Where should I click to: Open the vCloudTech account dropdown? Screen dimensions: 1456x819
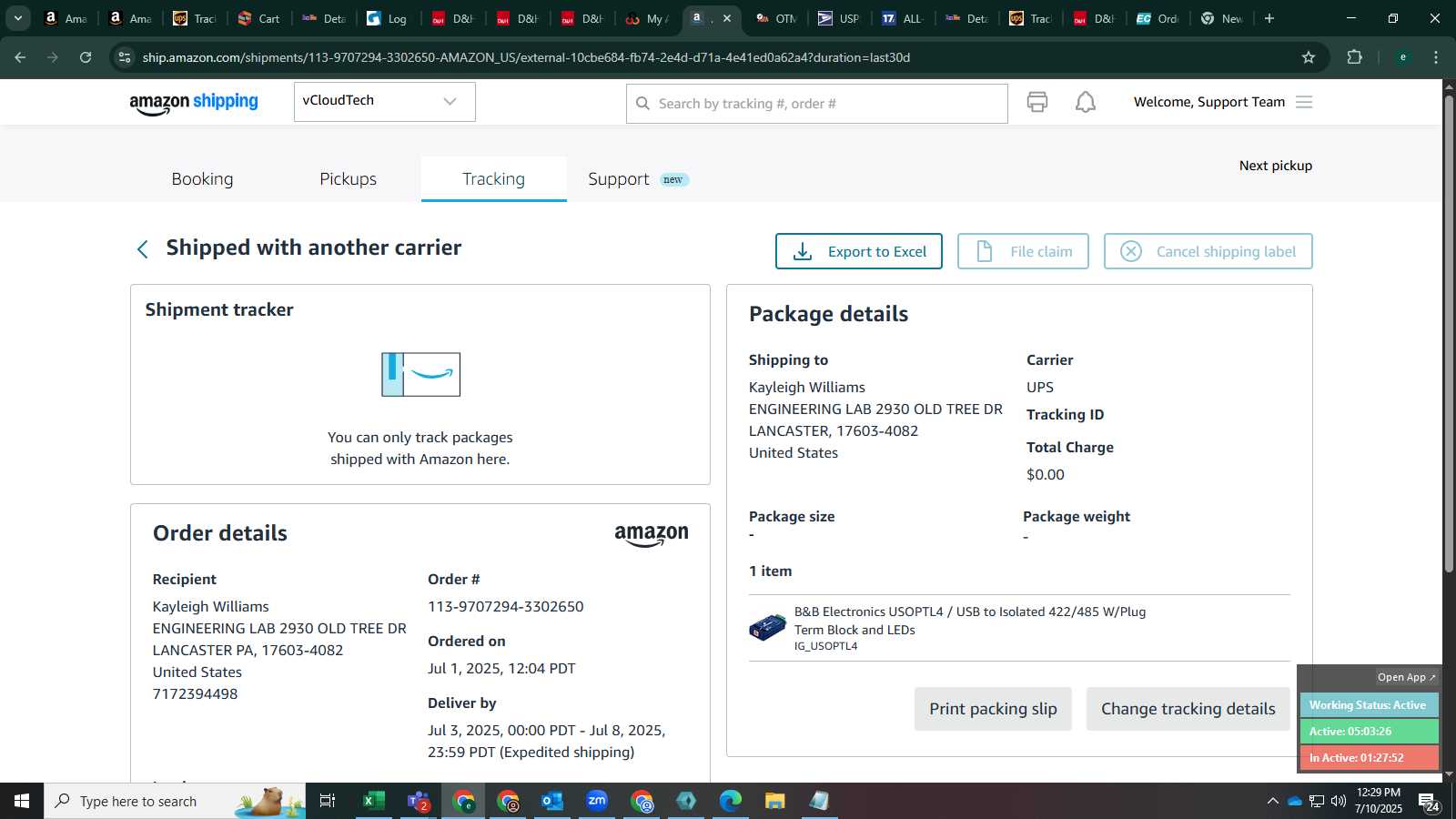coord(384,101)
